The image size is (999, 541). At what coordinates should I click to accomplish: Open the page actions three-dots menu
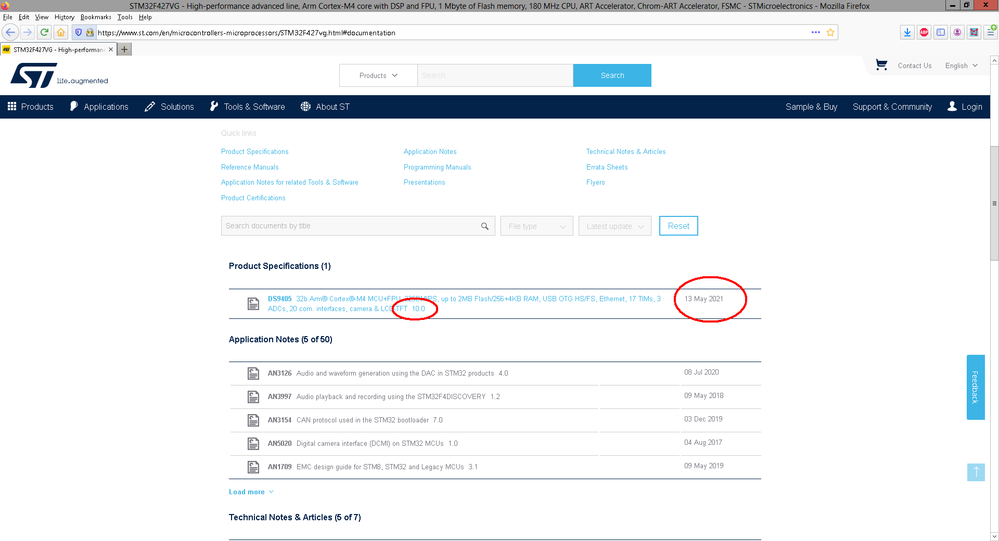[816, 32]
